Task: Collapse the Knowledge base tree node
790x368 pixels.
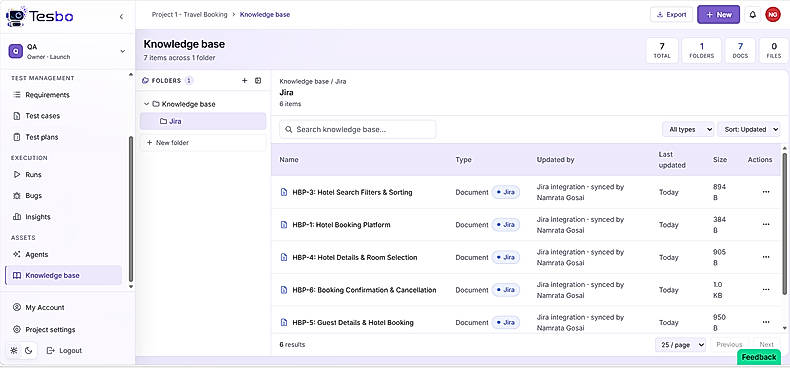Action: point(147,104)
